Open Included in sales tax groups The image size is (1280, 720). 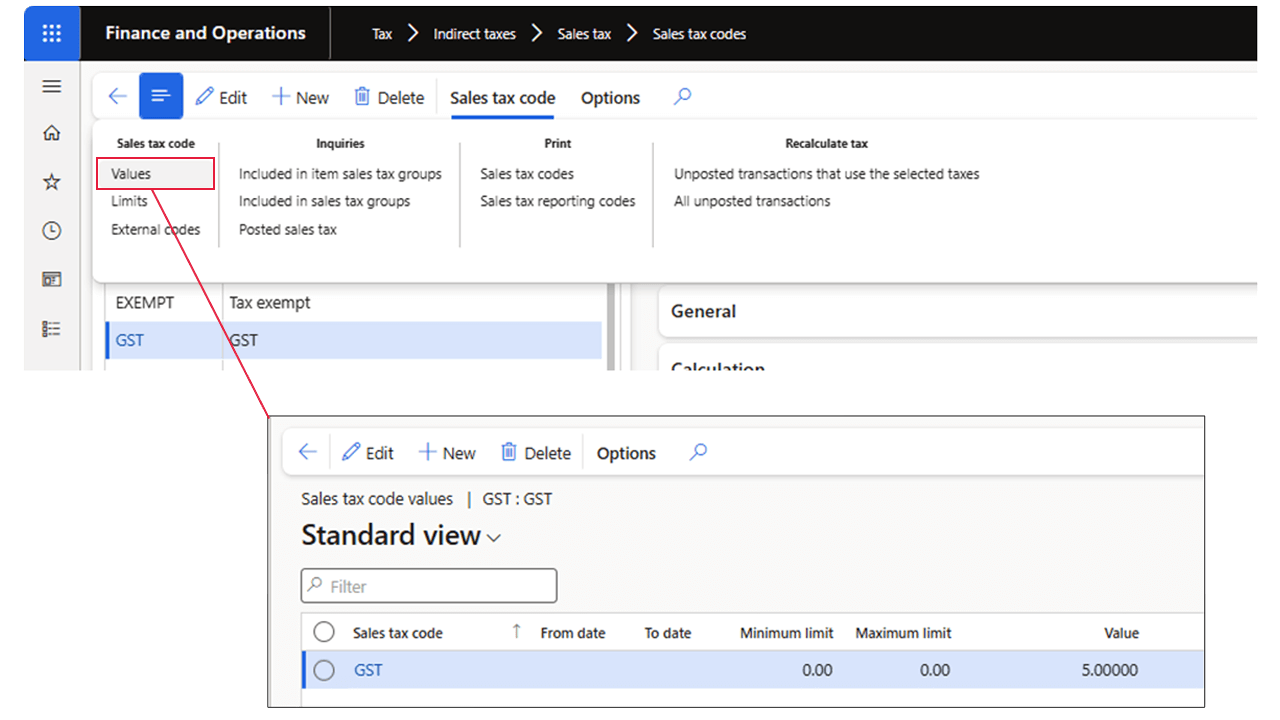pos(324,201)
